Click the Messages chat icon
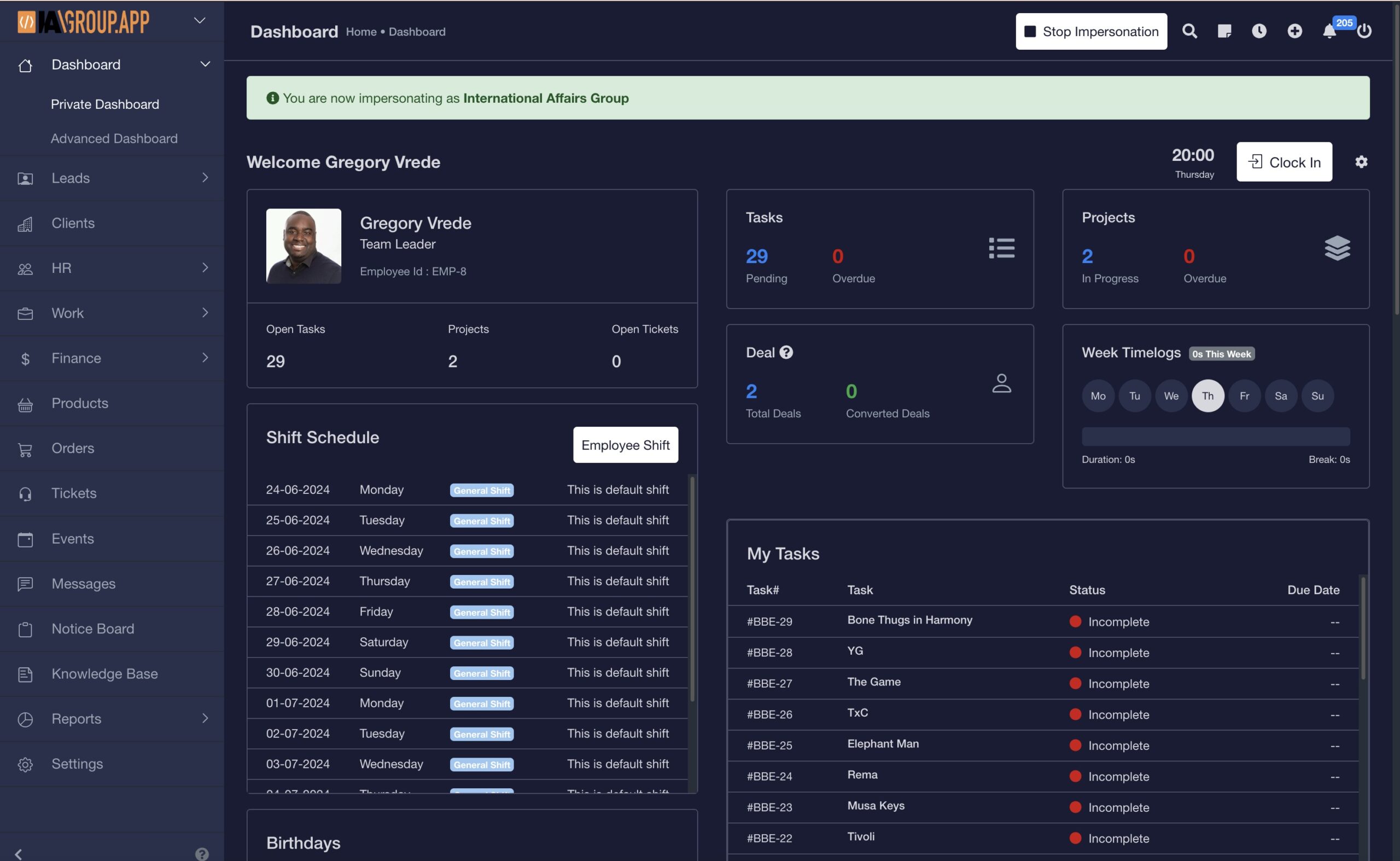Image resolution: width=1400 pixels, height=861 pixels. (25, 584)
